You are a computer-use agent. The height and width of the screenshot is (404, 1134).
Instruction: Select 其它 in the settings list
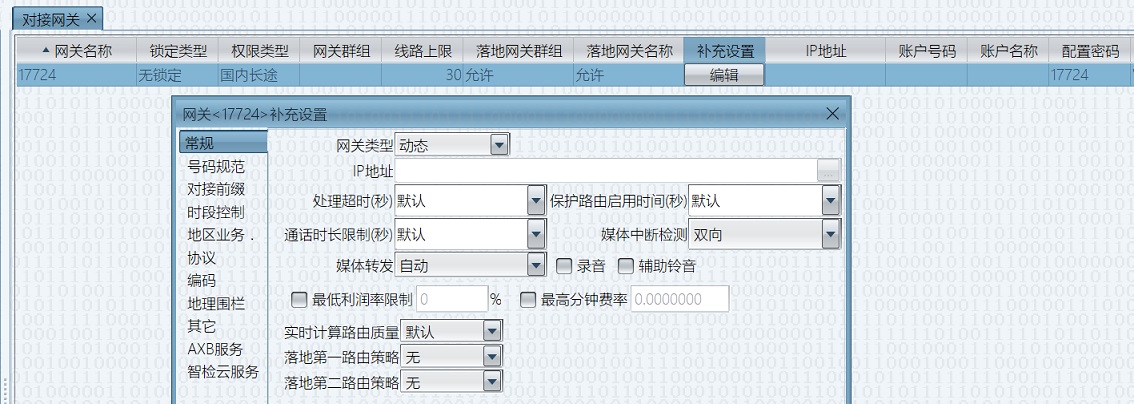[201, 327]
